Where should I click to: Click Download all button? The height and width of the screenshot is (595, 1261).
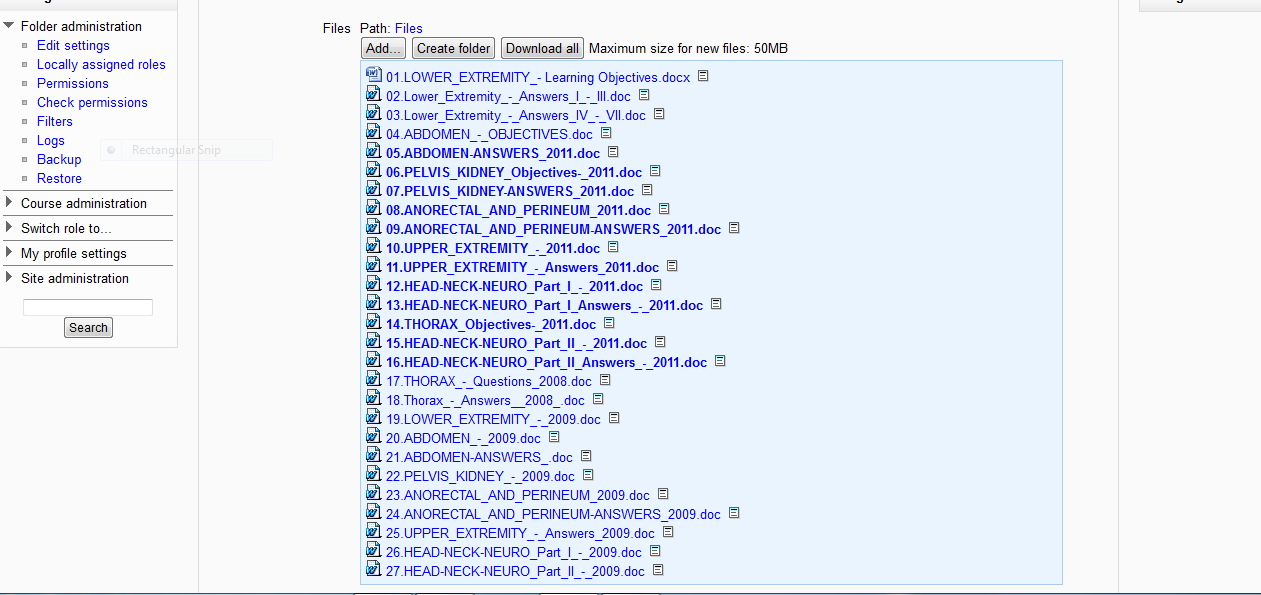[x=542, y=48]
